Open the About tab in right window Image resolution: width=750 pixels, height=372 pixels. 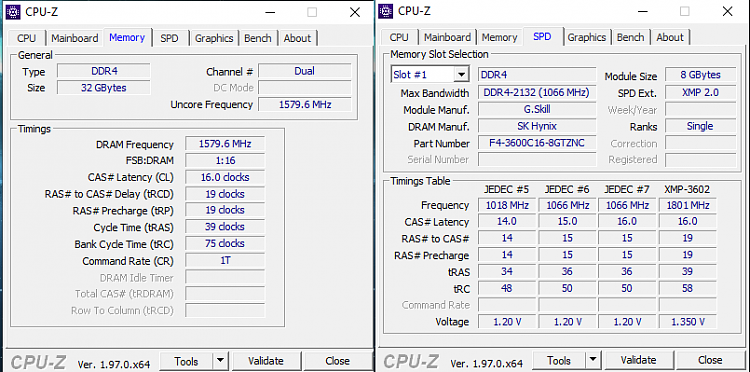point(670,37)
